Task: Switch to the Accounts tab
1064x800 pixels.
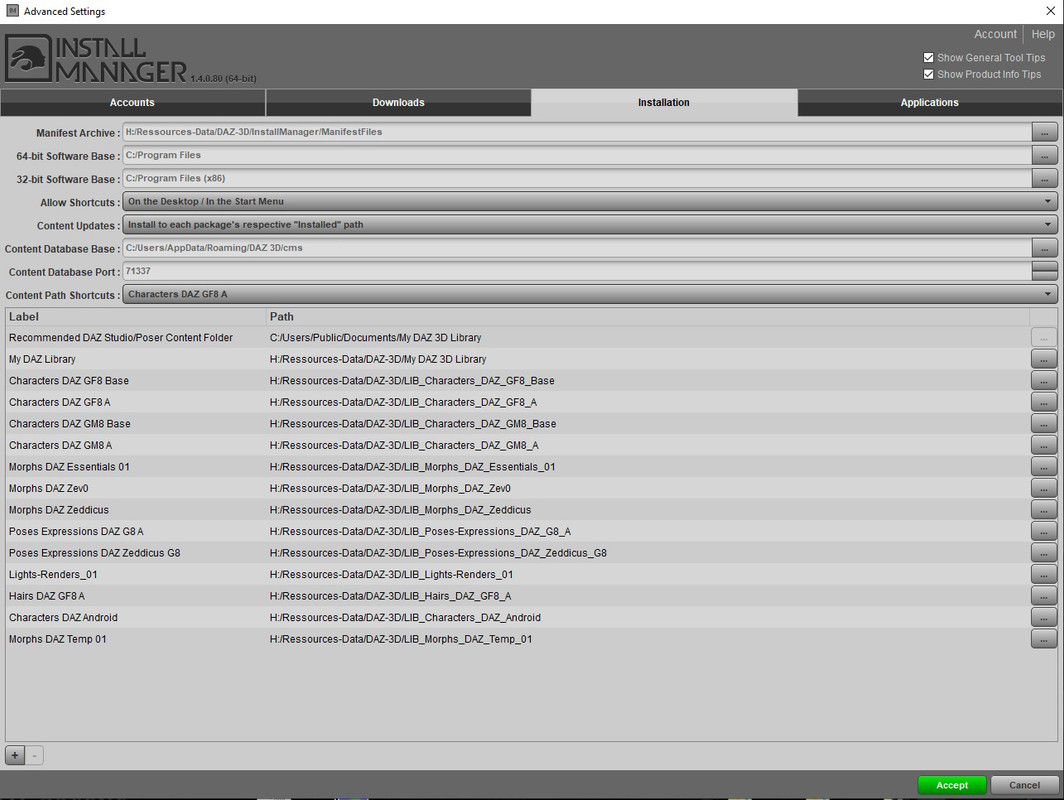Action: pos(132,102)
